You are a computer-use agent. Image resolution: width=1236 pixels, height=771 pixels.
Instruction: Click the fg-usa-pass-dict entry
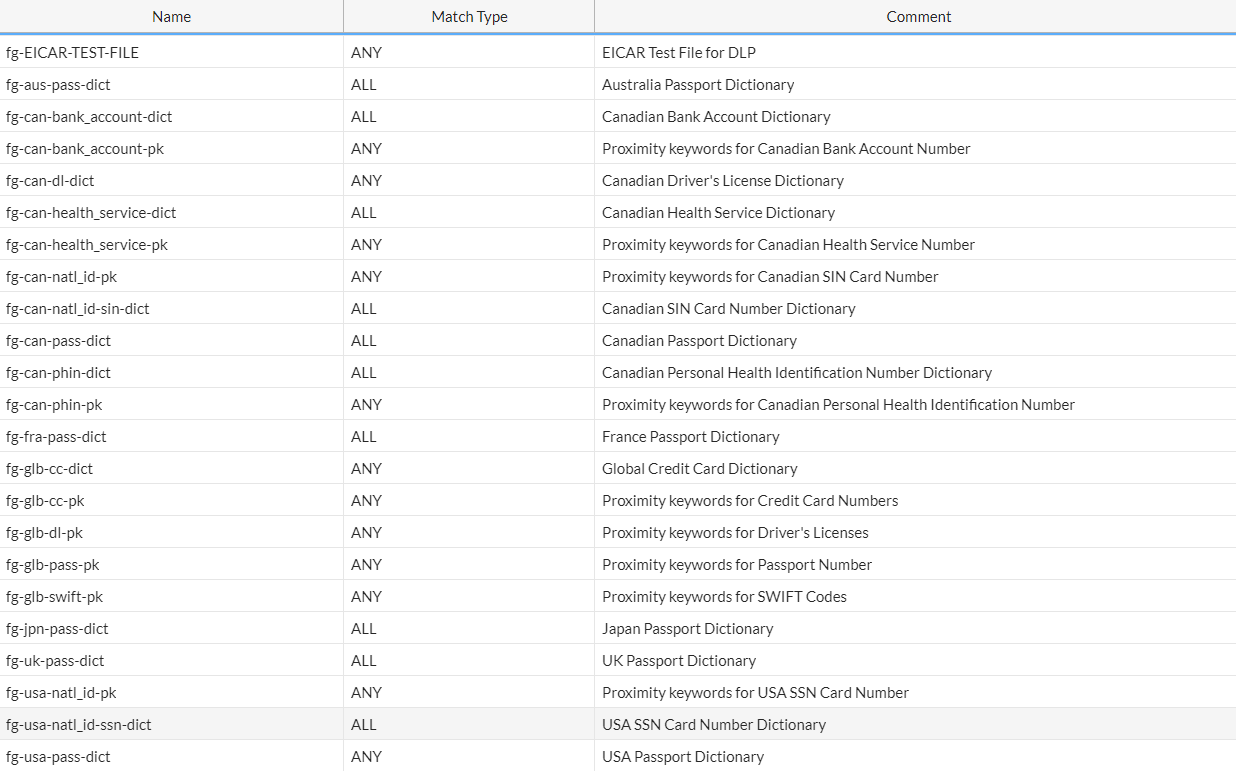click(56, 756)
